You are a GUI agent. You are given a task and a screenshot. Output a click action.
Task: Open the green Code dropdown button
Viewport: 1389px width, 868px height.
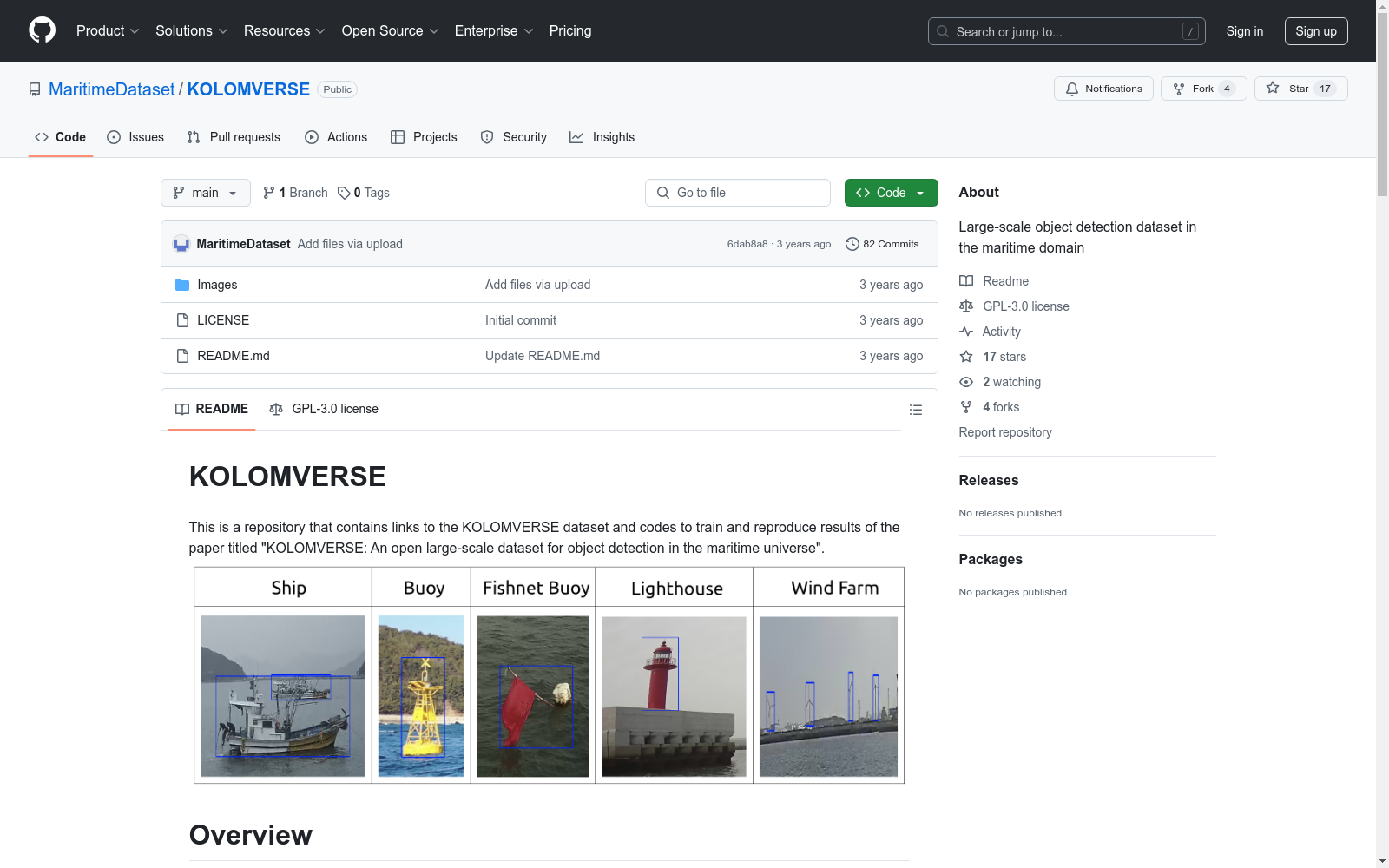891,193
